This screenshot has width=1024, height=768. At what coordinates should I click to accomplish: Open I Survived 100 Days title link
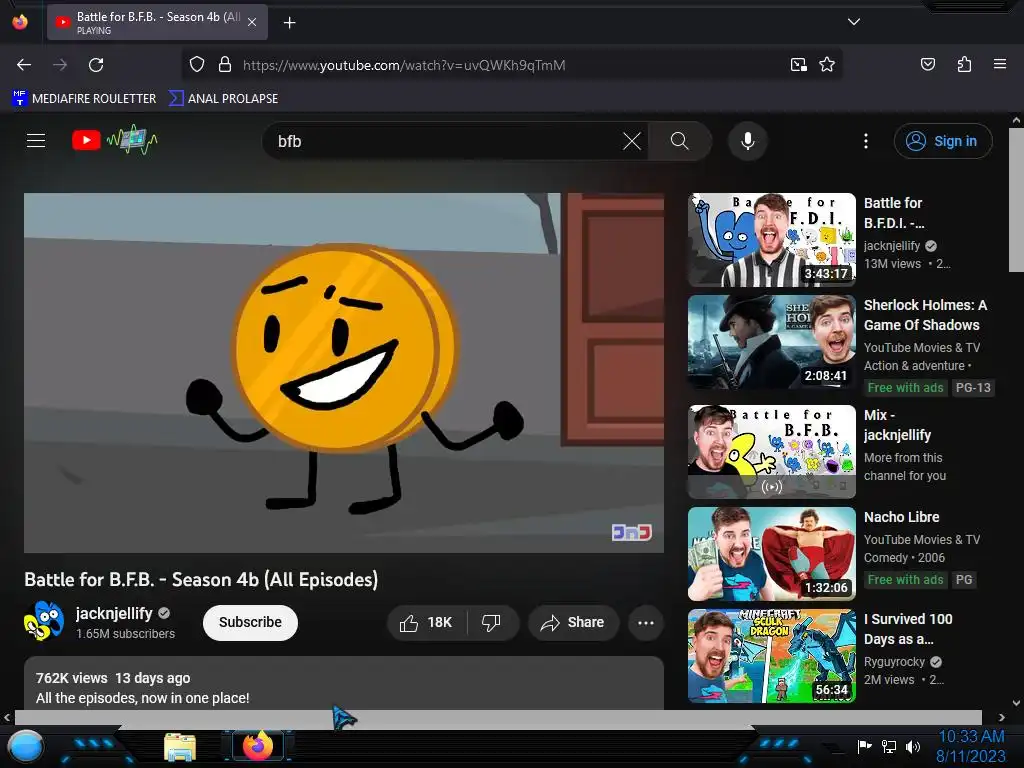(908, 629)
